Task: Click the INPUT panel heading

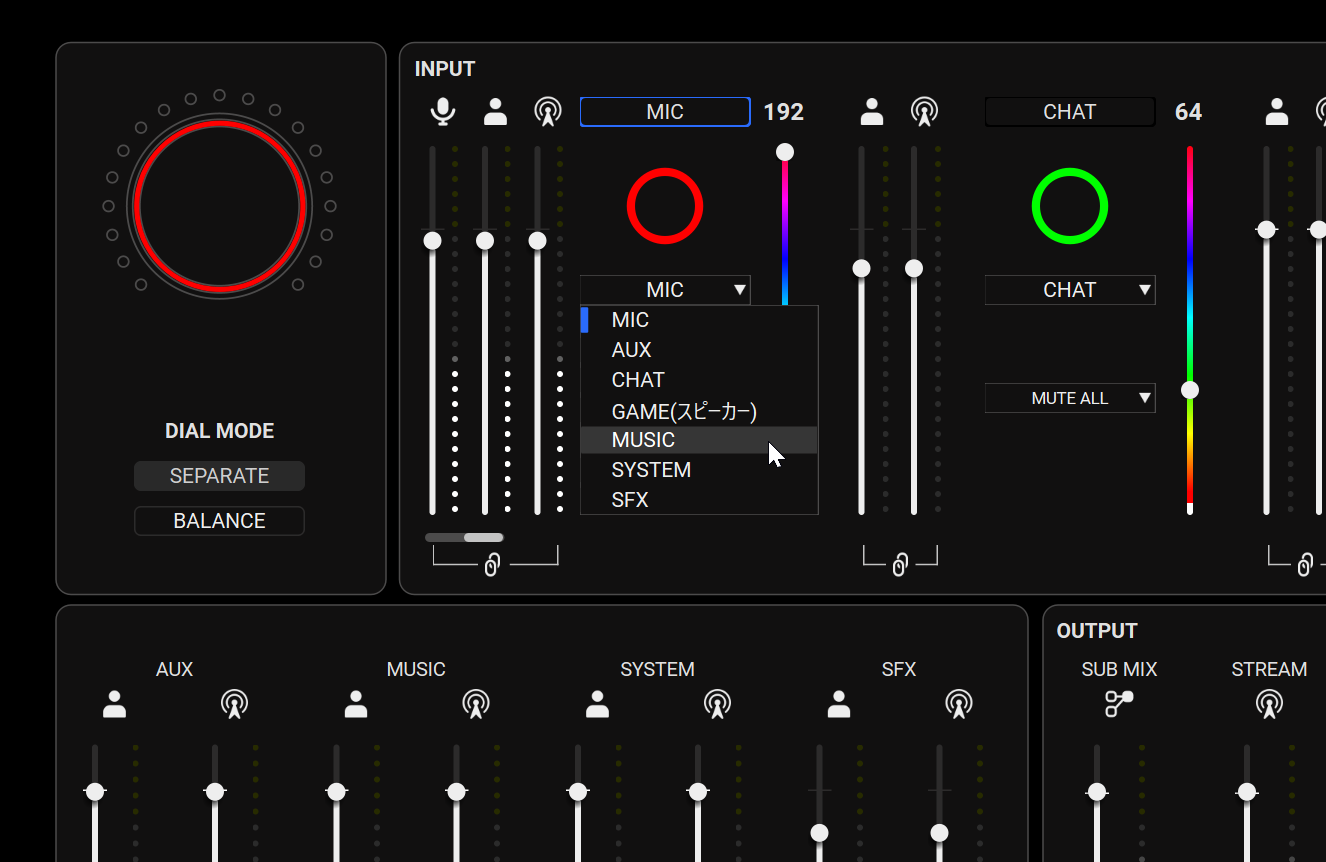Action: click(x=445, y=69)
